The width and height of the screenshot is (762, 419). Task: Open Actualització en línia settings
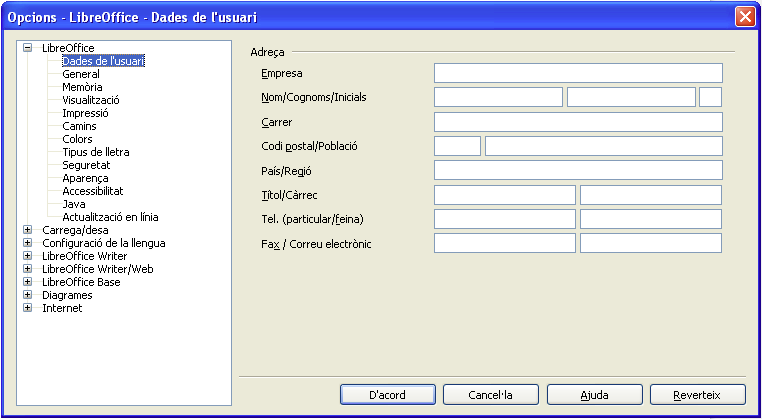coord(110,217)
